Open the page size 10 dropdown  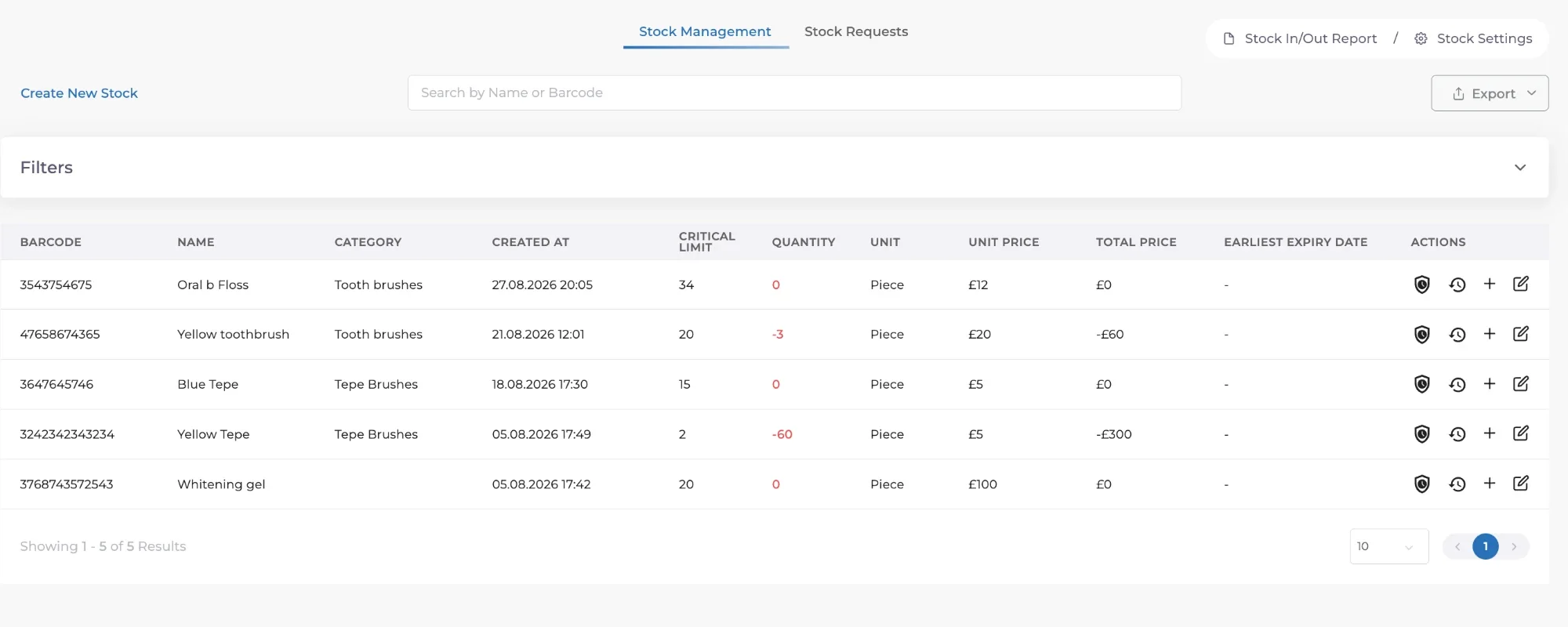pos(1389,546)
